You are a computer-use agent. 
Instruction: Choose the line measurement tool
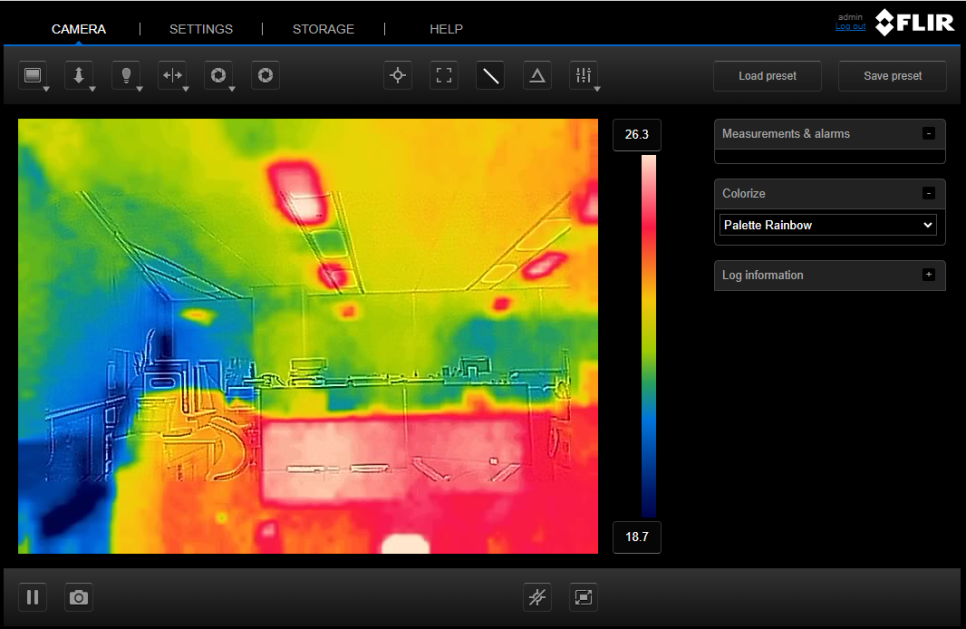coord(490,76)
